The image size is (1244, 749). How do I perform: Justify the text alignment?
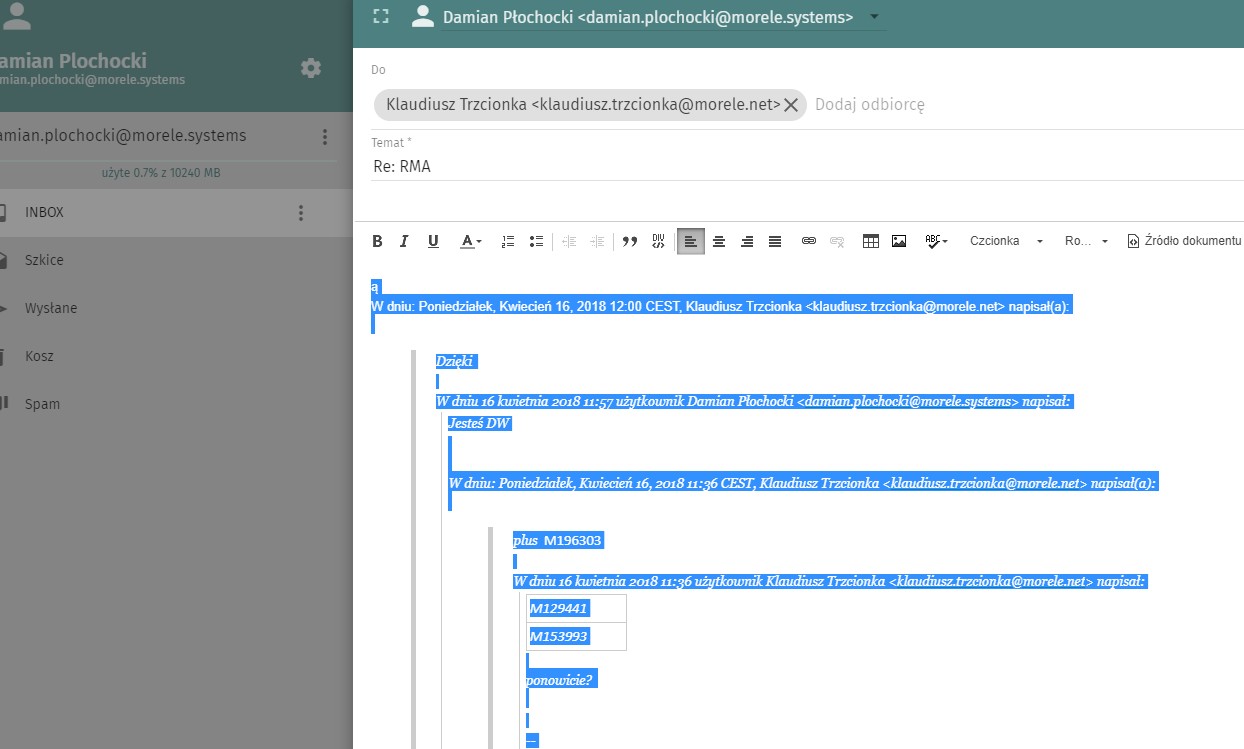click(775, 241)
